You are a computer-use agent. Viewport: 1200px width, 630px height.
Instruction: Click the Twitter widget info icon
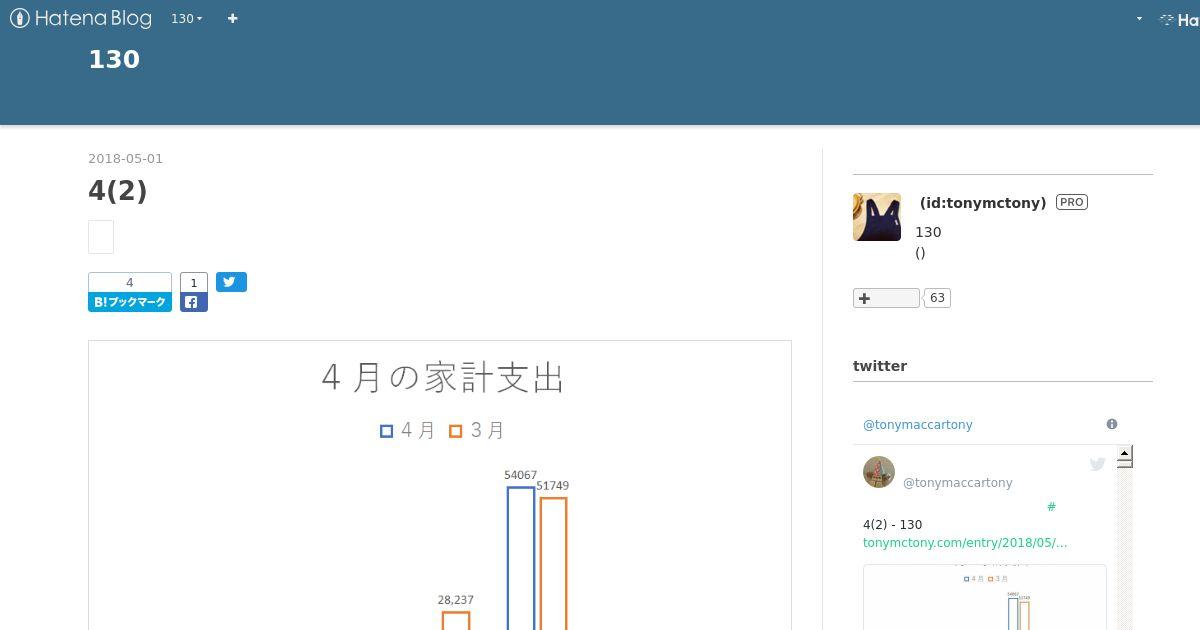[1112, 424]
